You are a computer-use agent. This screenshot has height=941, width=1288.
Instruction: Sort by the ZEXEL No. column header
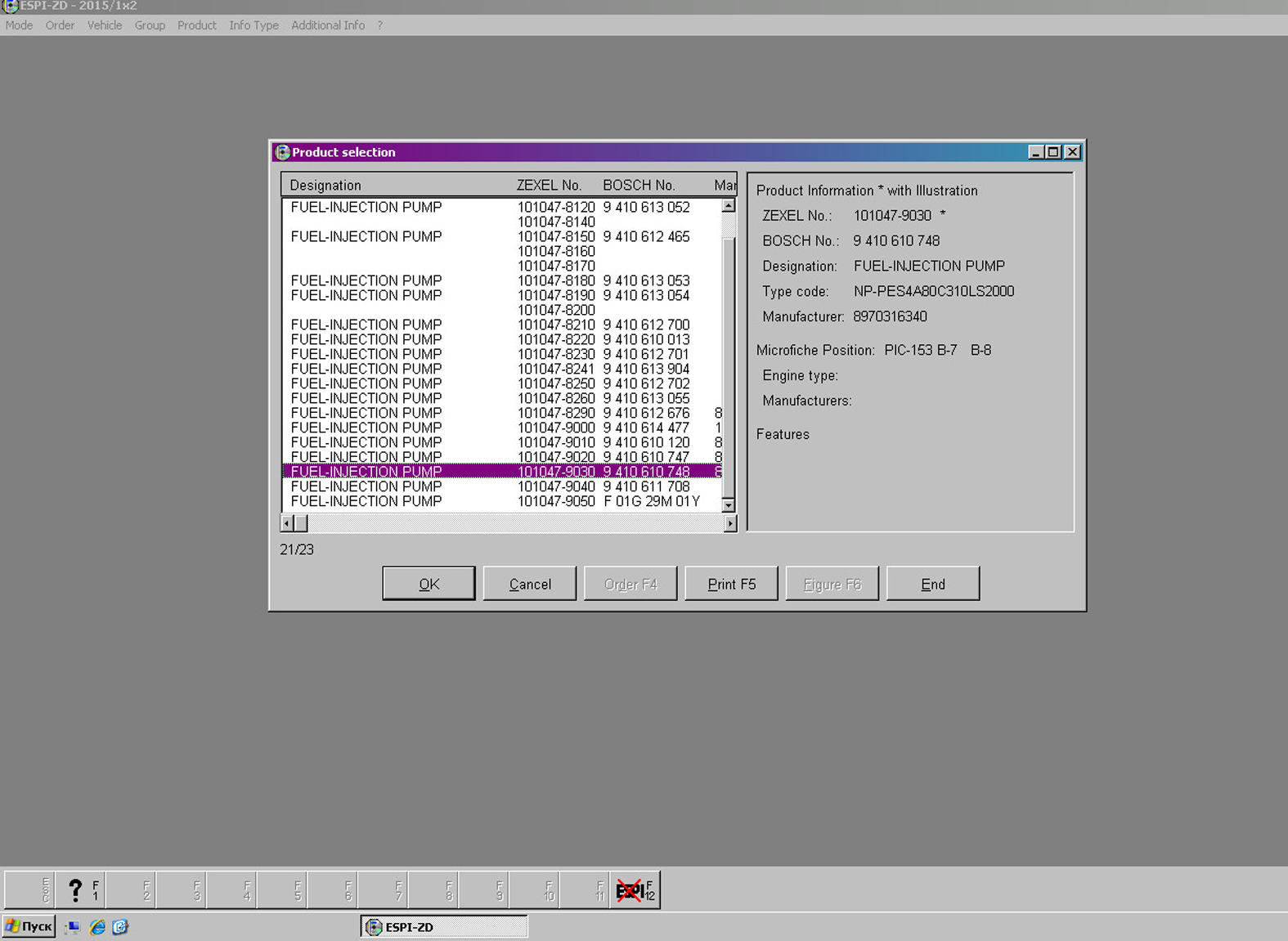[549, 186]
